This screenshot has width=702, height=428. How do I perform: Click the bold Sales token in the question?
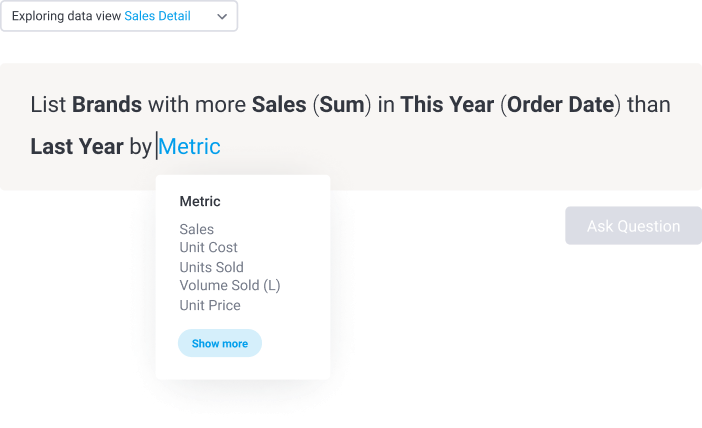click(278, 105)
